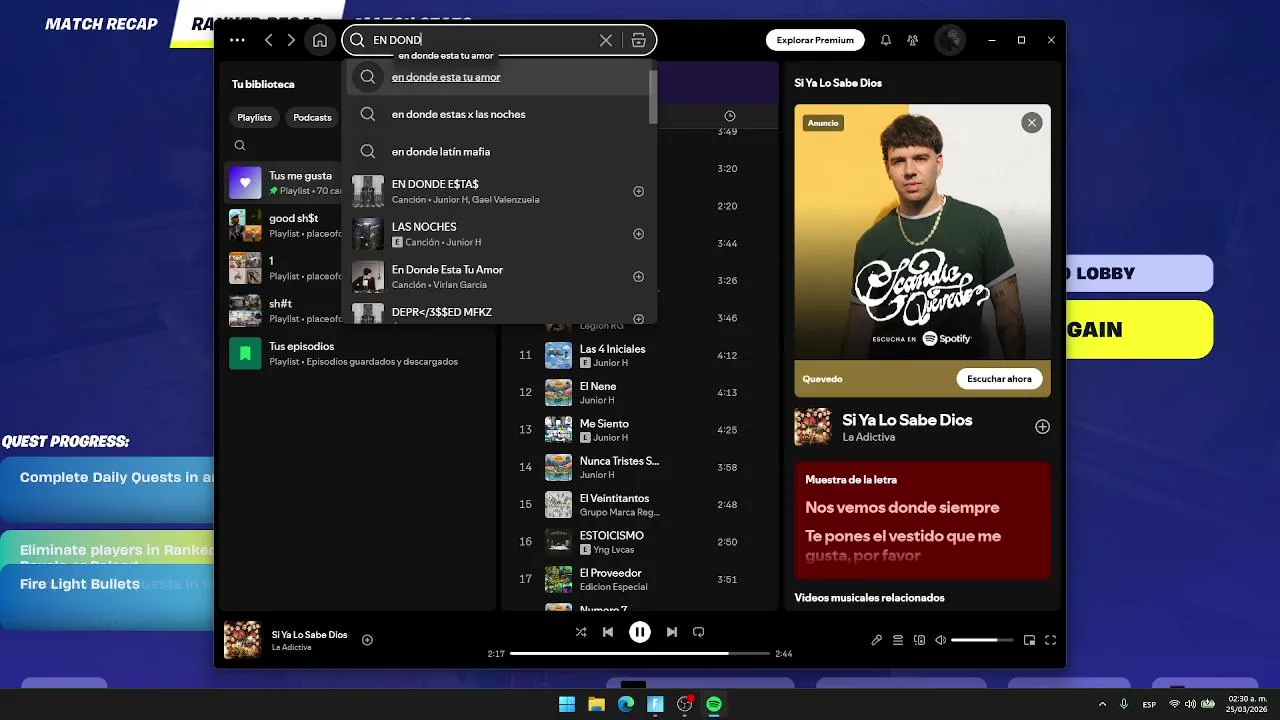The image size is (1280, 720).
Task: Click Escuchar ahora button on ad
Action: [999, 379]
